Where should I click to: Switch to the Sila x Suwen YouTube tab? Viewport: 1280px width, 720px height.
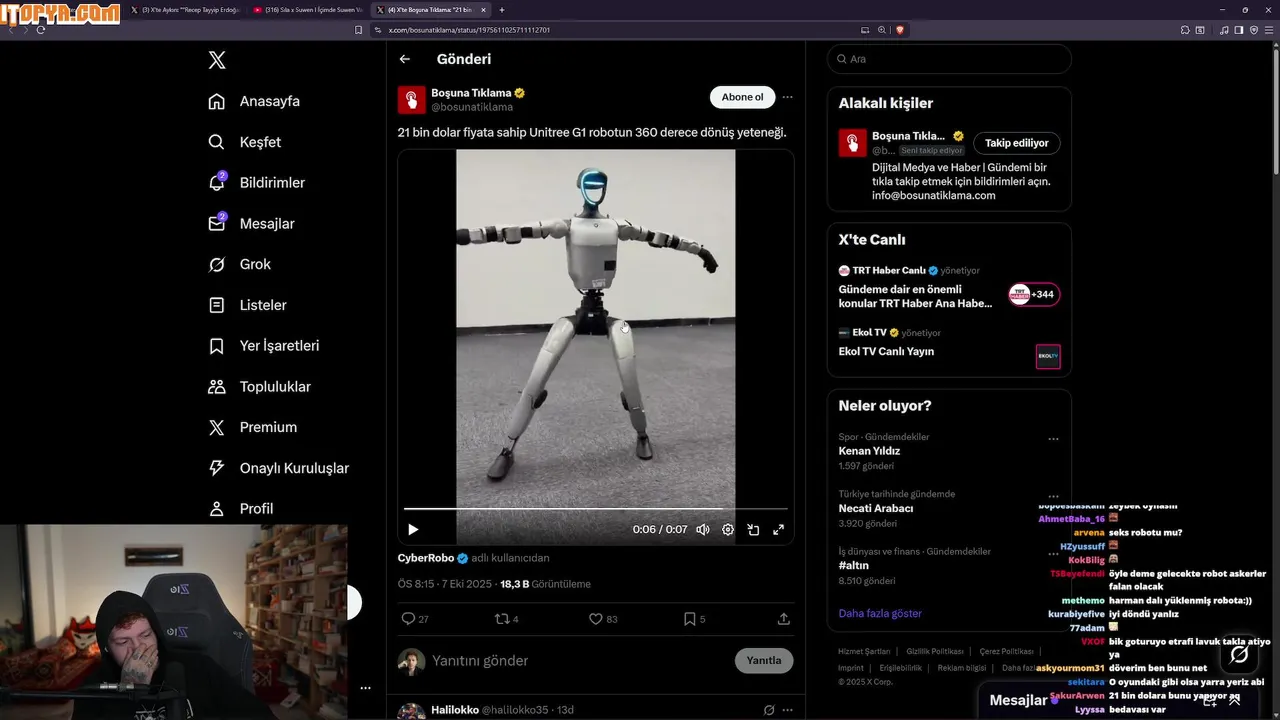[309, 10]
